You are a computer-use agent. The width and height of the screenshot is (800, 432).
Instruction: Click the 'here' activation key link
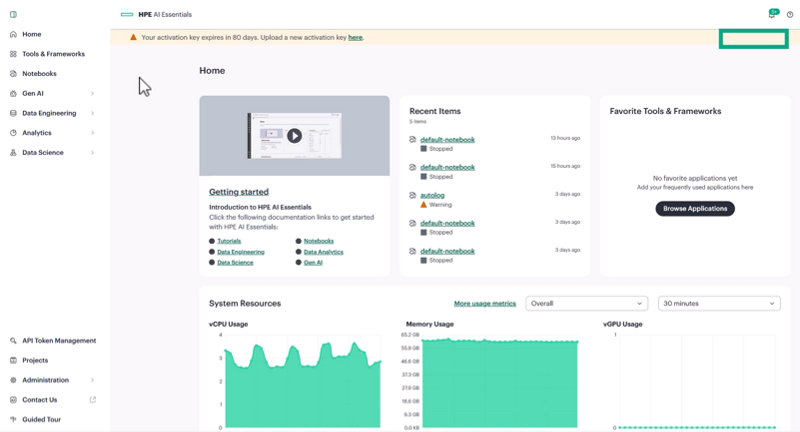[355, 37]
